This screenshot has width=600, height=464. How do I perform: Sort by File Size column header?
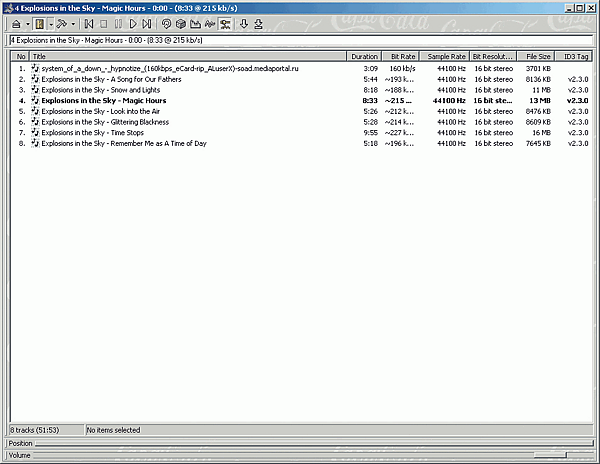point(536,56)
